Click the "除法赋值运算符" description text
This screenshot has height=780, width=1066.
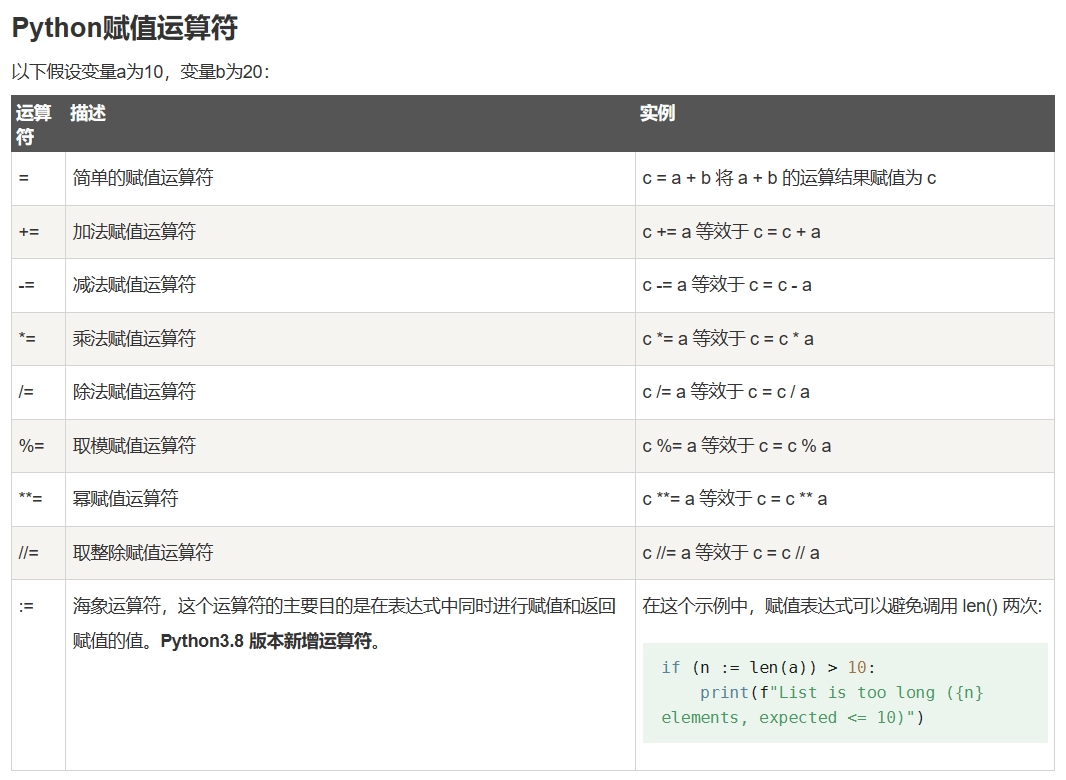click(134, 392)
